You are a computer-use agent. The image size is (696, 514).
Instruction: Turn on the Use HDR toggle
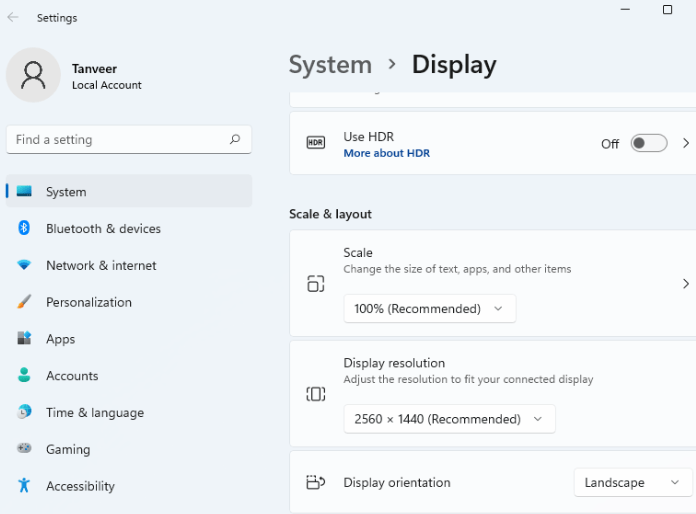click(x=648, y=144)
